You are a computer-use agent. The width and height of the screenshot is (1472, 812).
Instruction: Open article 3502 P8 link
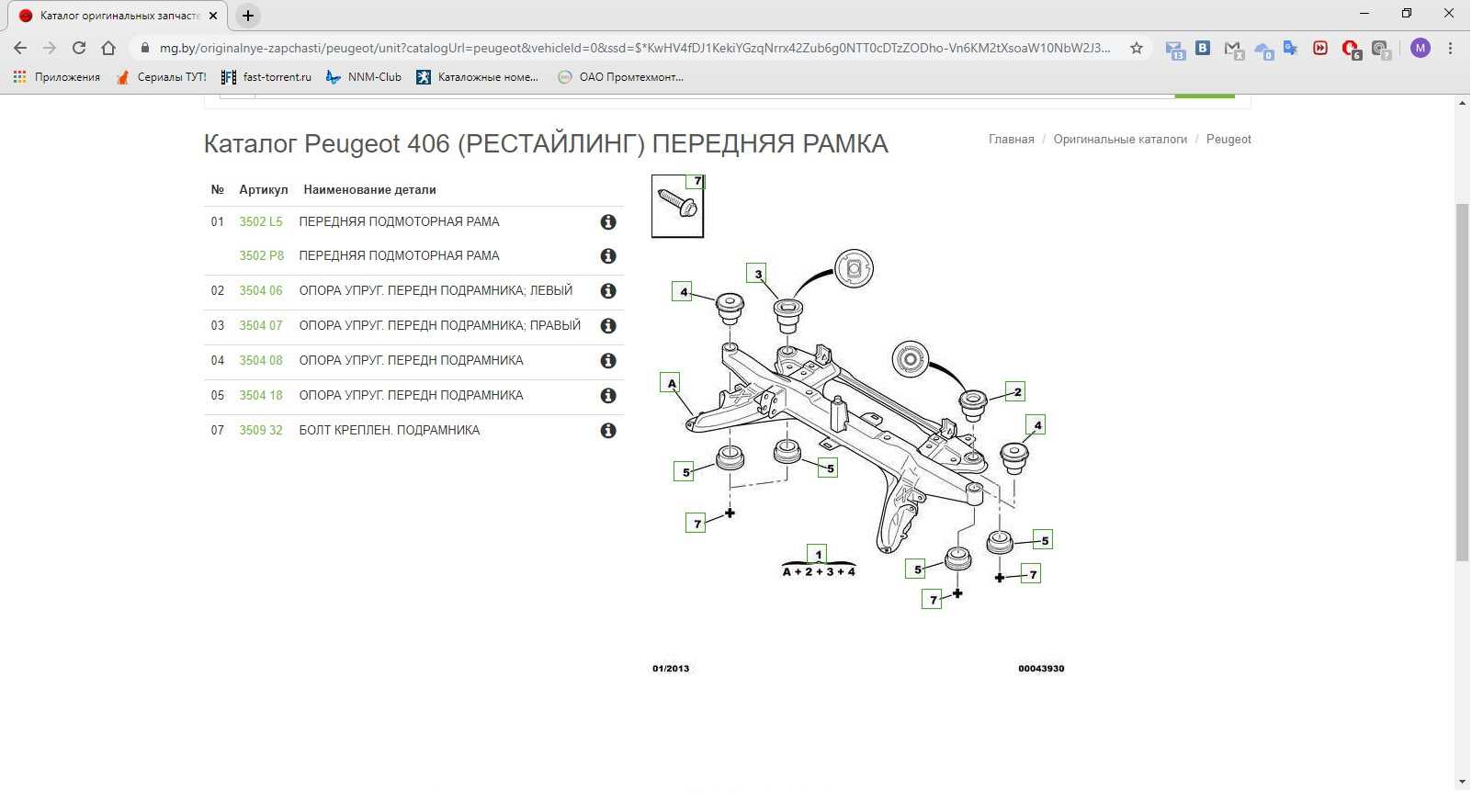[x=262, y=255]
